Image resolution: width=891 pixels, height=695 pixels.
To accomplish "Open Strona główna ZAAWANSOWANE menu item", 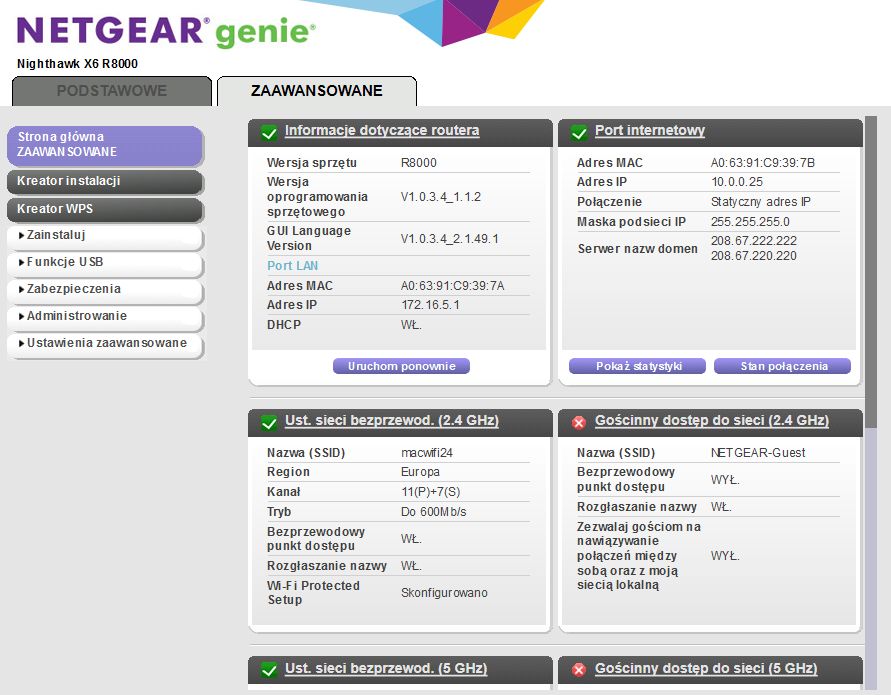I will 105,145.
